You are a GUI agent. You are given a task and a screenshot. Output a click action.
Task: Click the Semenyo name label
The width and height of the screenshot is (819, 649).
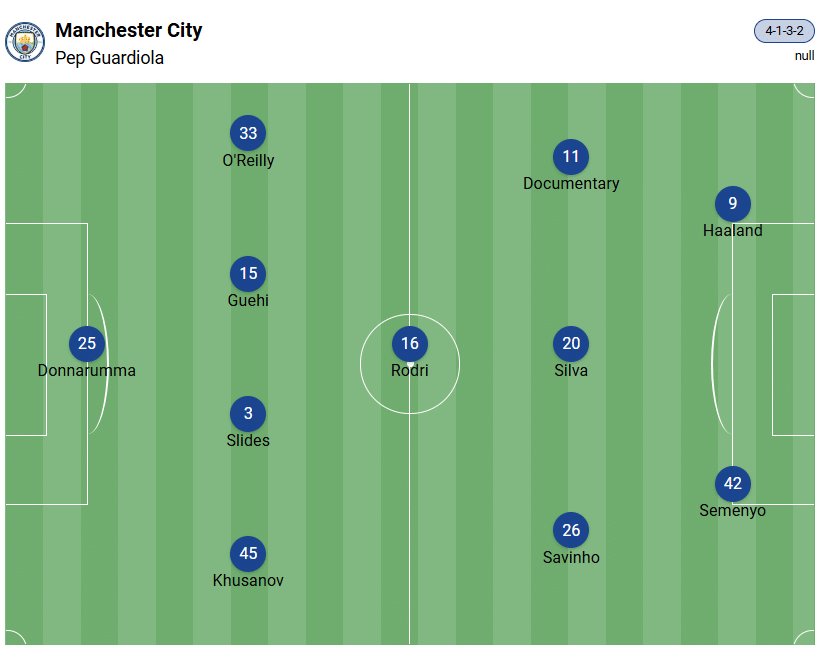pos(733,511)
